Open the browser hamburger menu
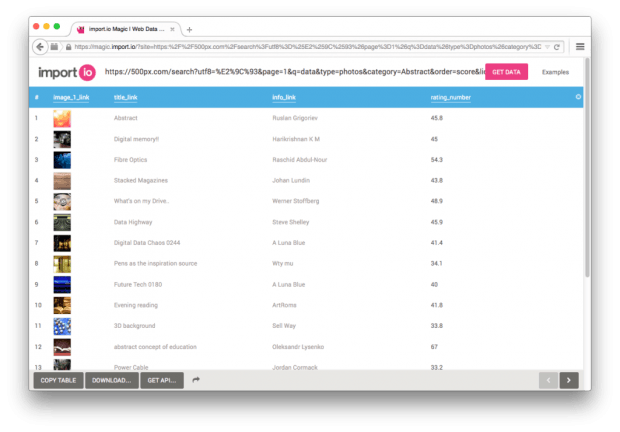This screenshot has height=432, width=620. [580, 47]
